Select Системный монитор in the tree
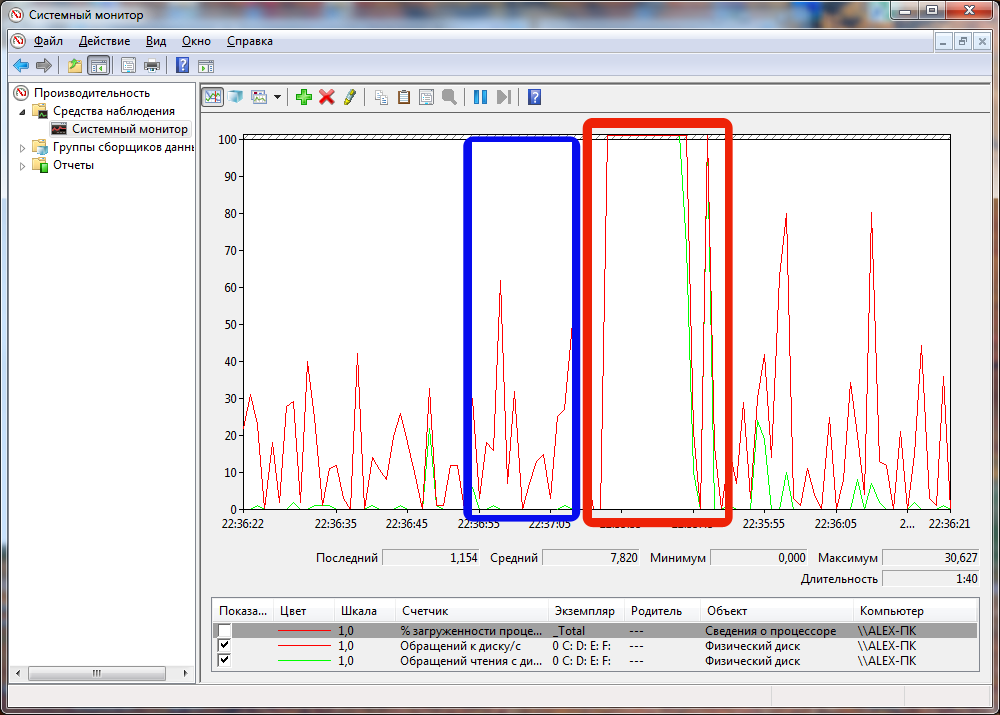 pos(129,129)
